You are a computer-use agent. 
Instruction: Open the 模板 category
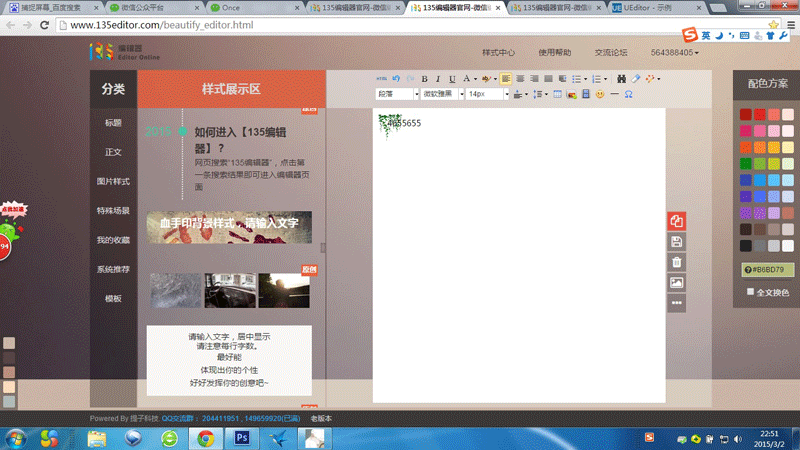click(x=113, y=298)
